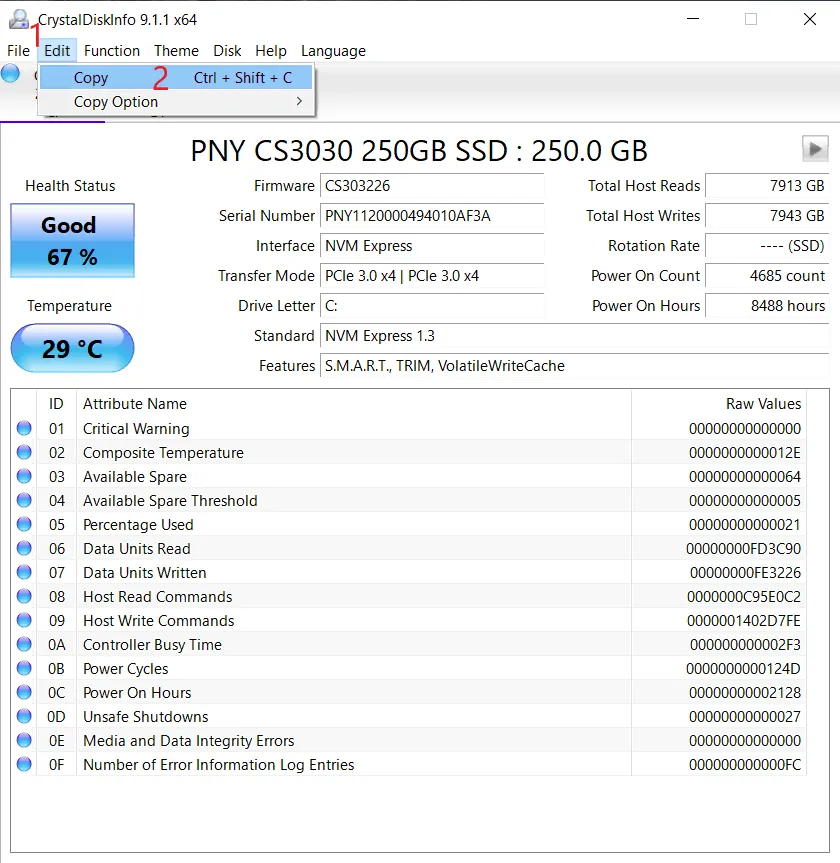Viewport: 840px width, 863px height.
Task: Click the Firmware value field
Action: point(432,186)
